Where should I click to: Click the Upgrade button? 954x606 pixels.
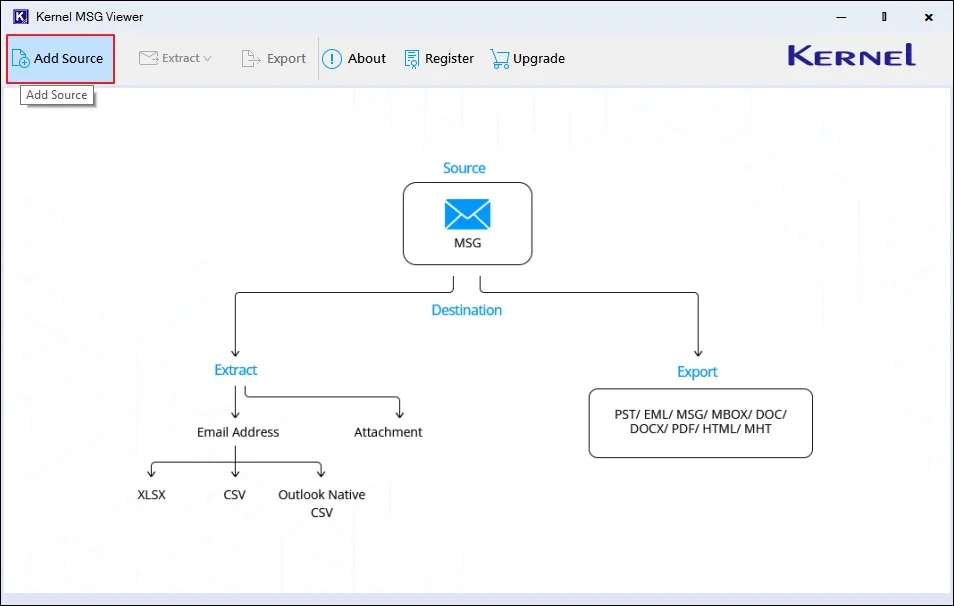tap(527, 58)
